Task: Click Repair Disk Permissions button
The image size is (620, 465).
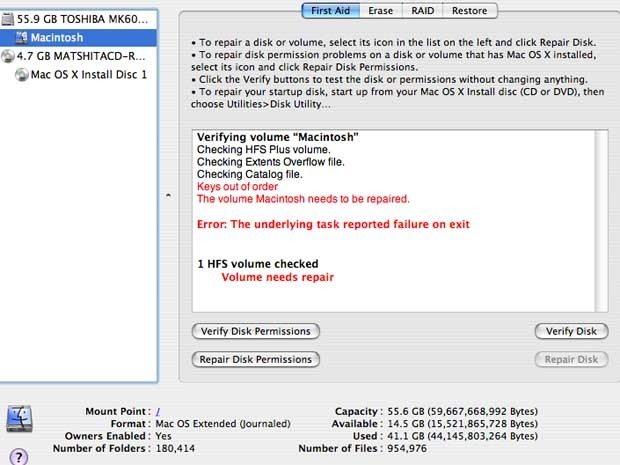Action: point(255,359)
